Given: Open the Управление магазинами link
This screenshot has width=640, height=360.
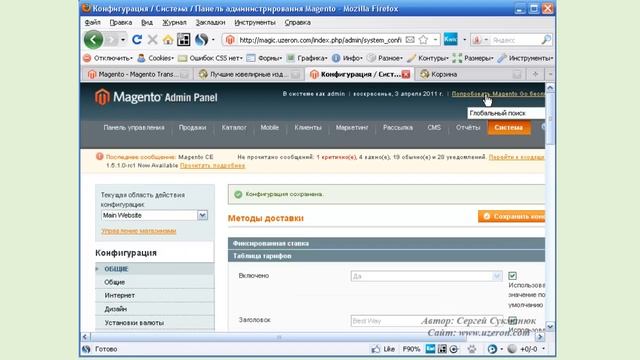Looking at the screenshot, I should 139,231.
